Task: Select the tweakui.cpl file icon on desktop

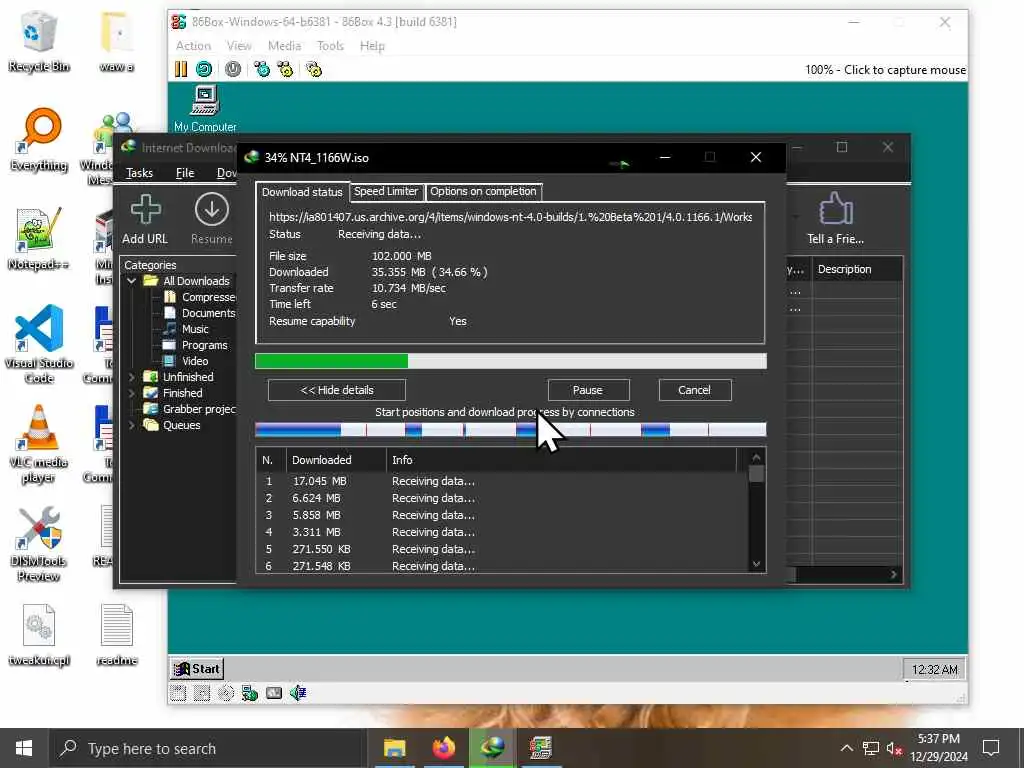Action: click(39, 635)
